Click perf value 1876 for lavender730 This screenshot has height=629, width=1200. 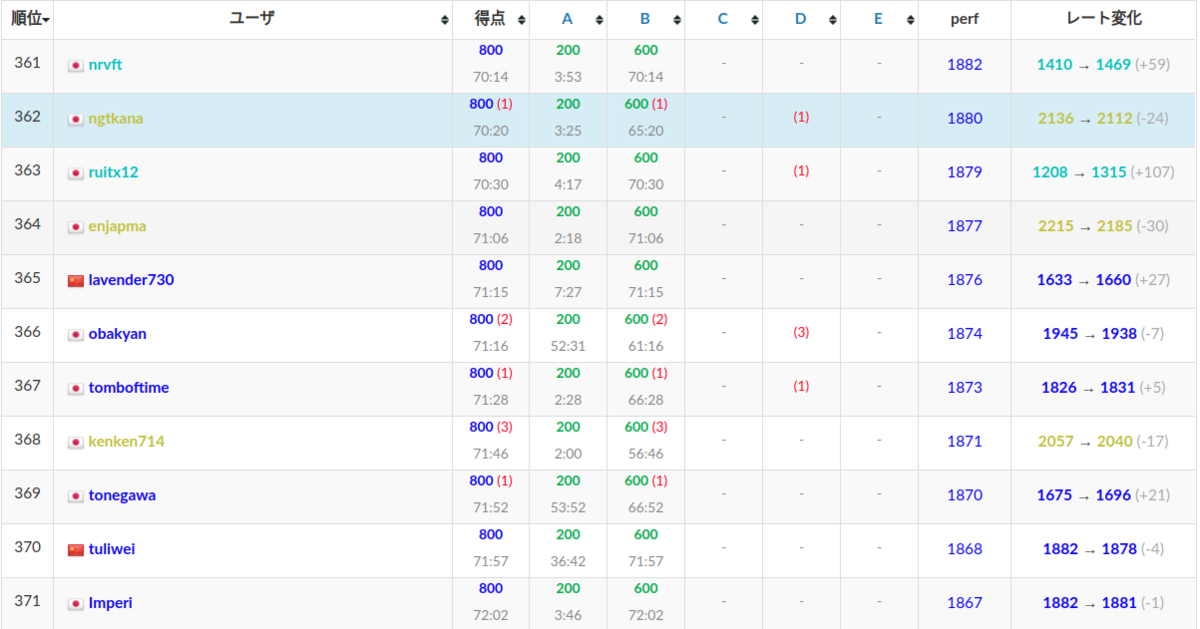(x=964, y=280)
